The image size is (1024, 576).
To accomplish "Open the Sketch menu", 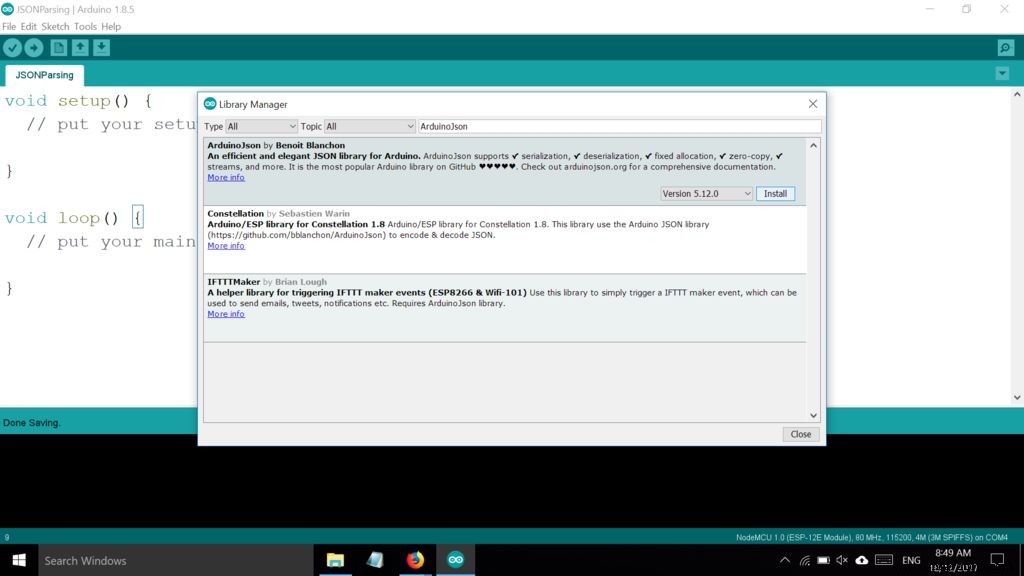I will coord(56,26).
